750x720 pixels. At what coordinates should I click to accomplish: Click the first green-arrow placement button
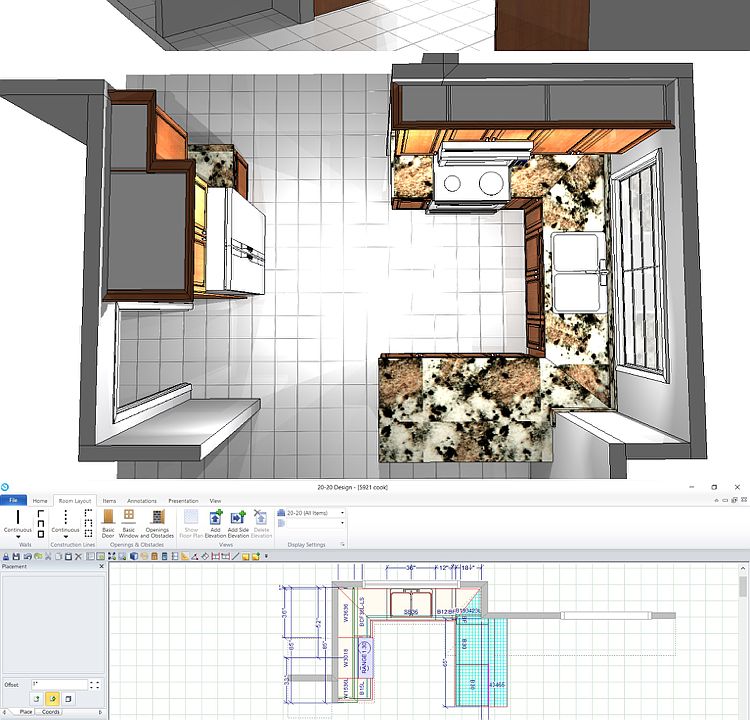coord(37,699)
